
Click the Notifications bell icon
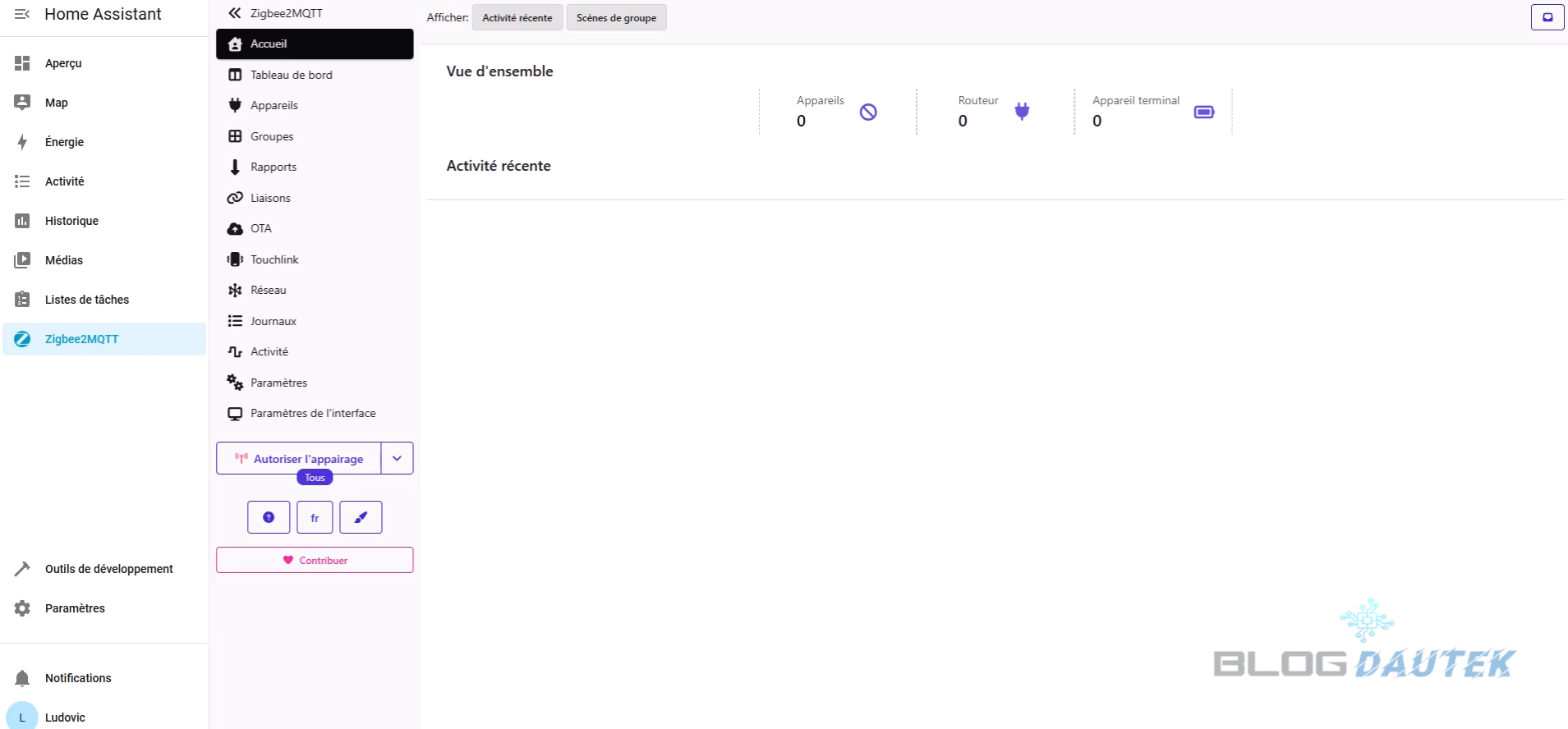pos(22,678)
